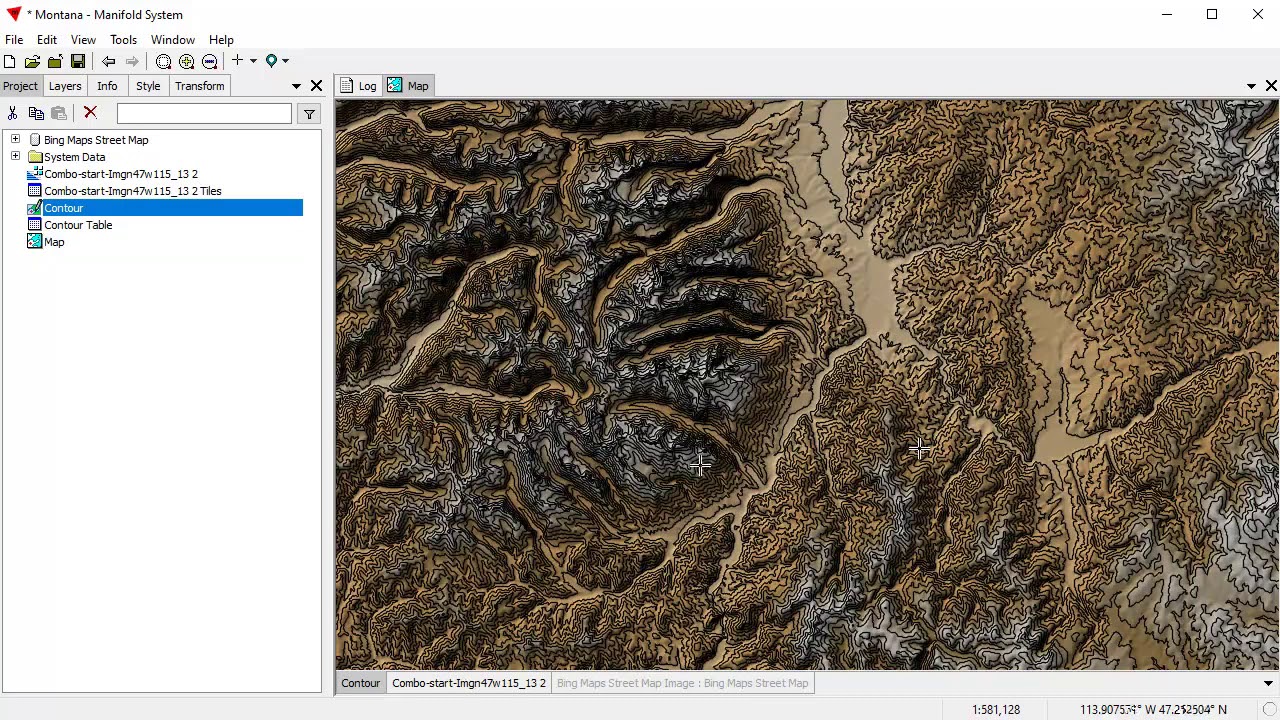Expand the System Data folder node
1280x720 pixels.
tap(15, 156)
